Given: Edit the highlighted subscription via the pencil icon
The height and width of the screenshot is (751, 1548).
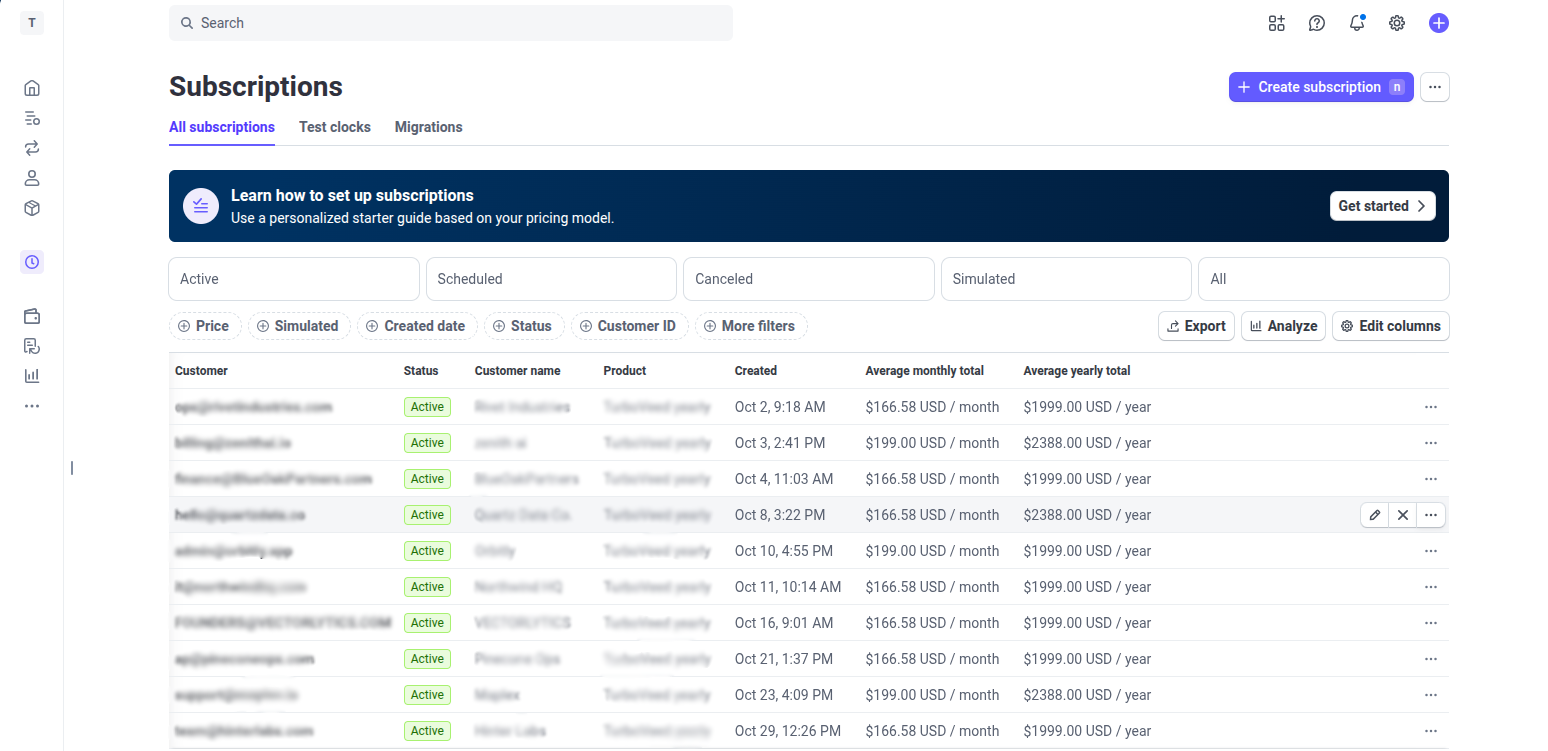Looking at the screenshot, I should tap(1374, 514).
